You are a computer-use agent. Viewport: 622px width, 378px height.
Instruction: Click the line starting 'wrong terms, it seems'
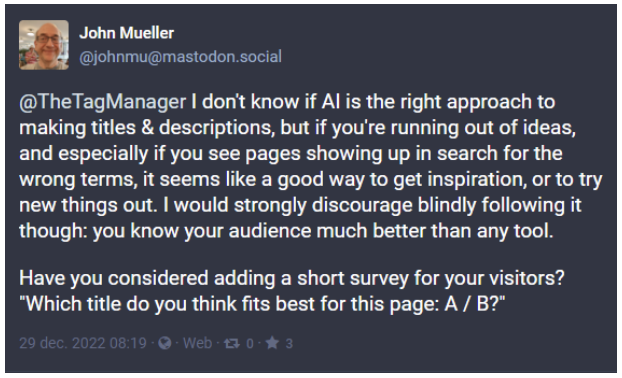(311, 180)
